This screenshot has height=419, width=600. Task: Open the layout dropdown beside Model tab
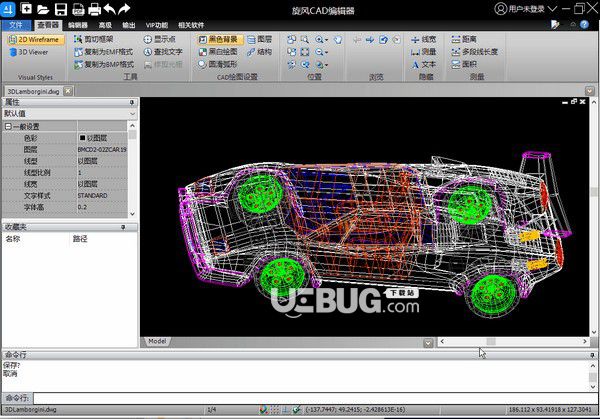click(x=429, y=343)
